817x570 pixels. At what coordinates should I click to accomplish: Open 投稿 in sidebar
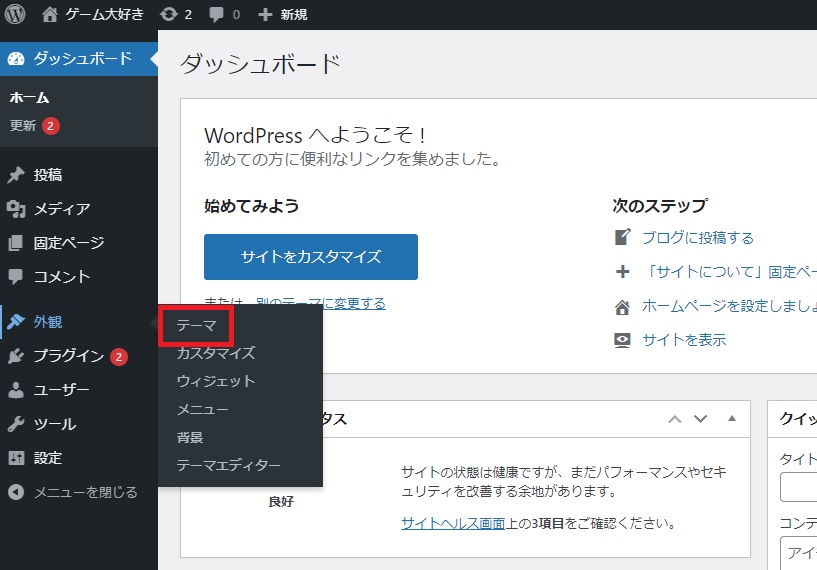(x=48, y=175)
